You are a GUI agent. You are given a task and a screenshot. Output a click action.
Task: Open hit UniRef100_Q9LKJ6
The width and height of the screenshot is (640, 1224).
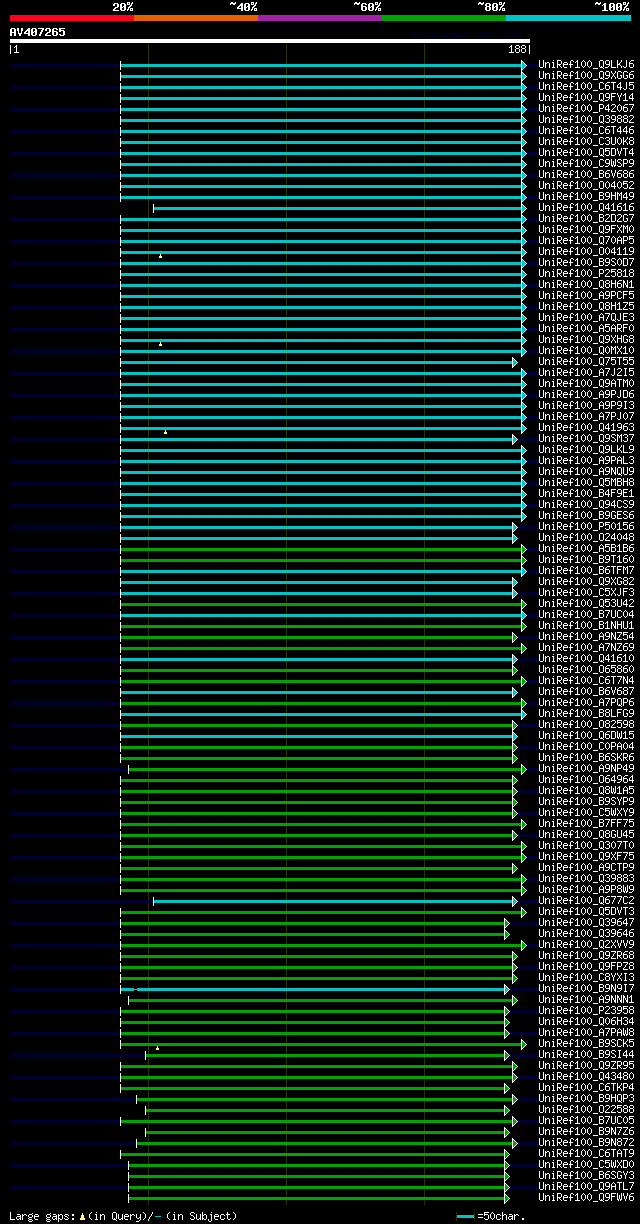[x=586, y=65]
